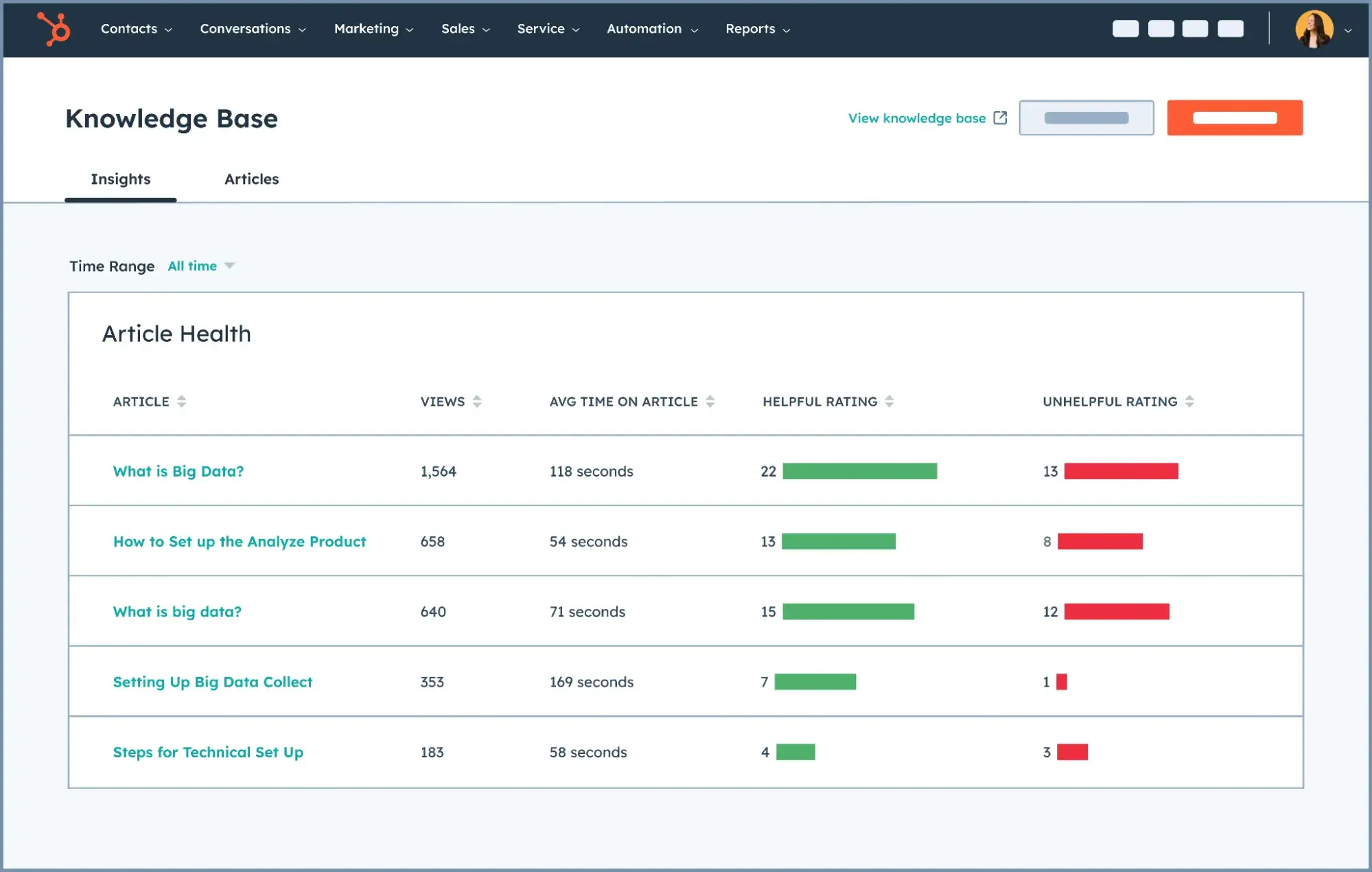Click the HubSpot sprocket logo
1372x872 pixels.
click(54, 29)
